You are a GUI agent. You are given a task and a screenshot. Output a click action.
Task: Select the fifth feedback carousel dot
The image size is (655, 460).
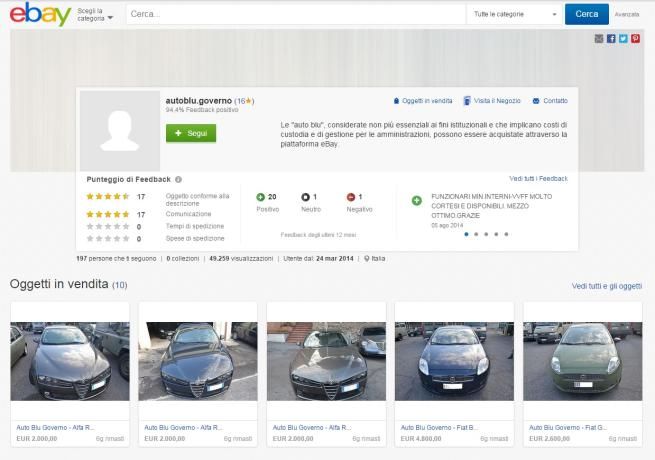point(506,234)
